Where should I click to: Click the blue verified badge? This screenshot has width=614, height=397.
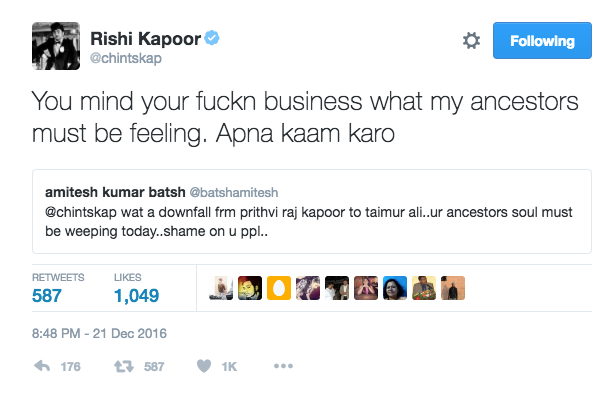[x=212, y=38]
